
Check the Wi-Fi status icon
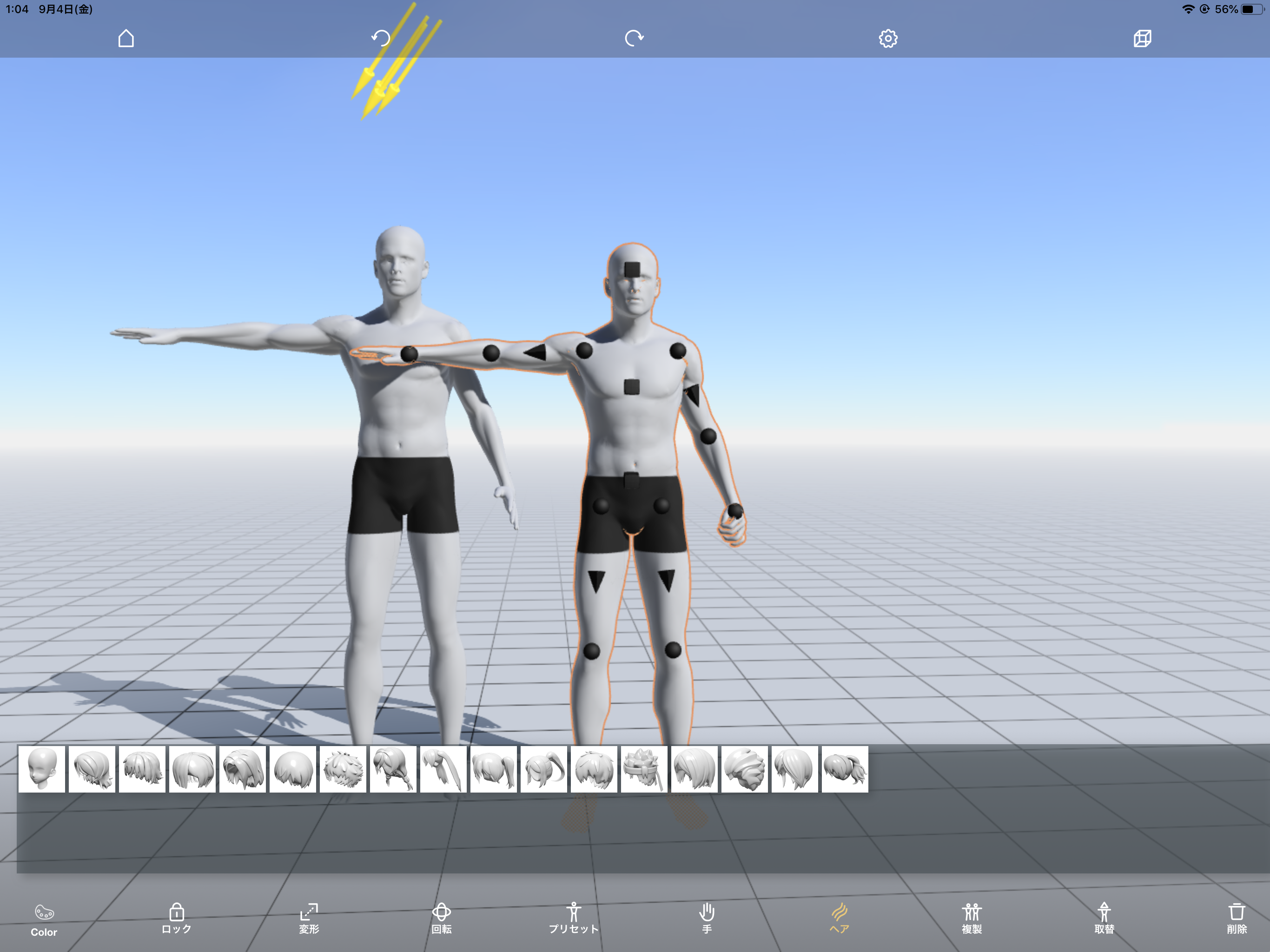click(x=1188, y=9)
